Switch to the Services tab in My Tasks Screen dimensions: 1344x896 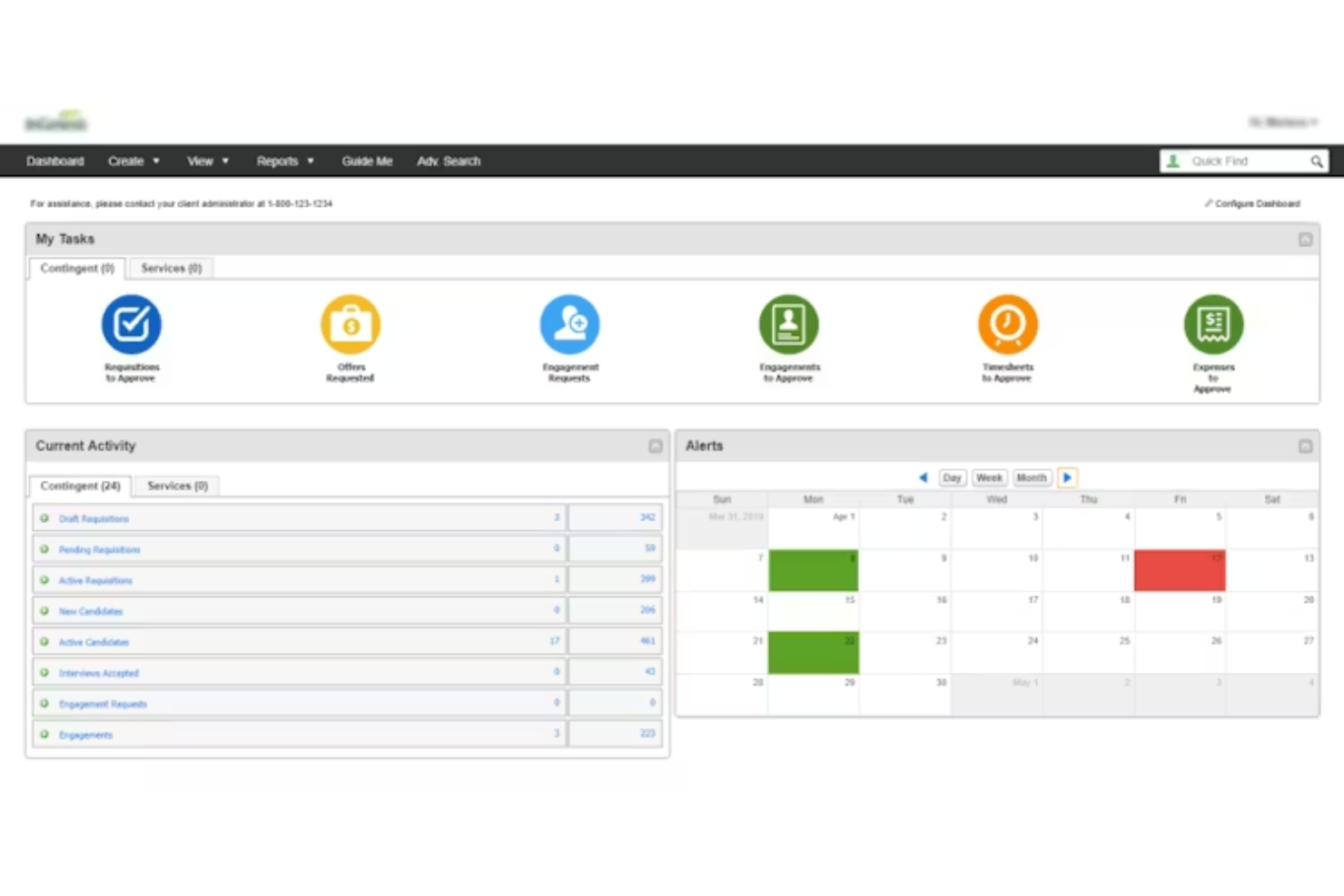pos(170,268)
